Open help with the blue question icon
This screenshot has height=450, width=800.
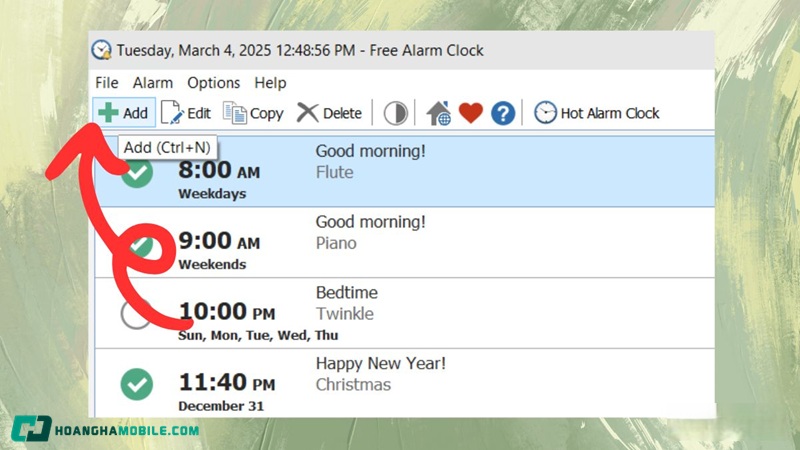tap(503, 113)
